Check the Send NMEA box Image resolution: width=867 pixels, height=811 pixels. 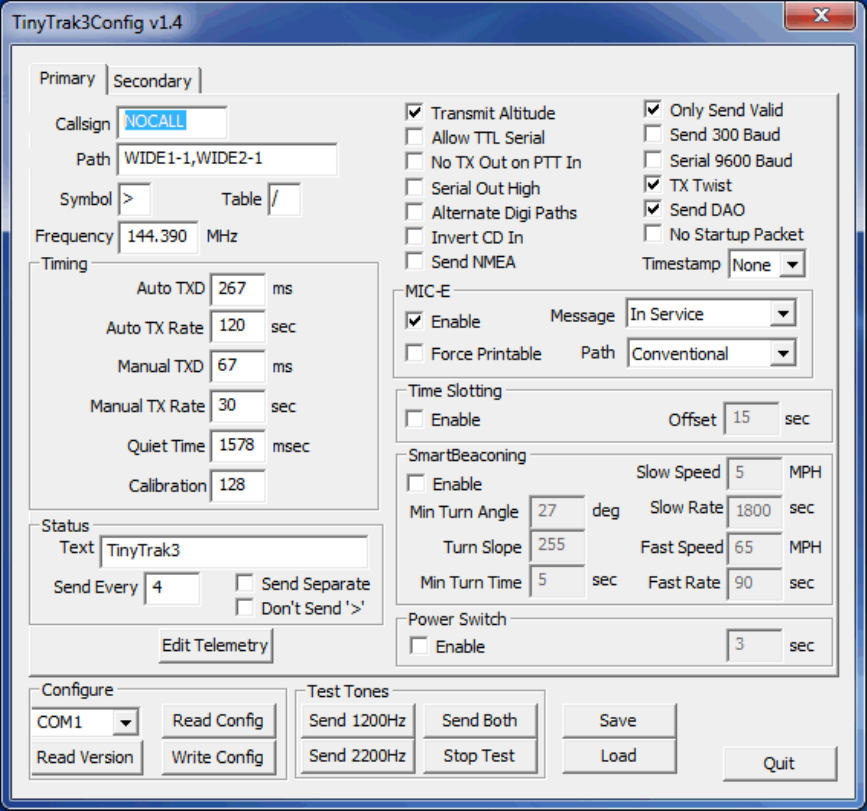coord(414,261)
